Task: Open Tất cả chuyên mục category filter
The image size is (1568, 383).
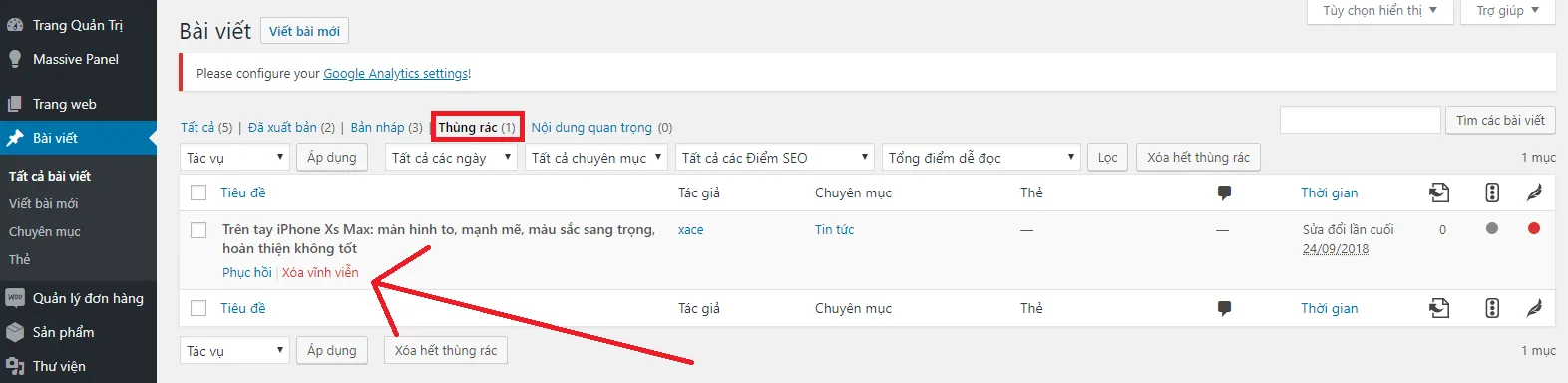Action: click(596, 158)
